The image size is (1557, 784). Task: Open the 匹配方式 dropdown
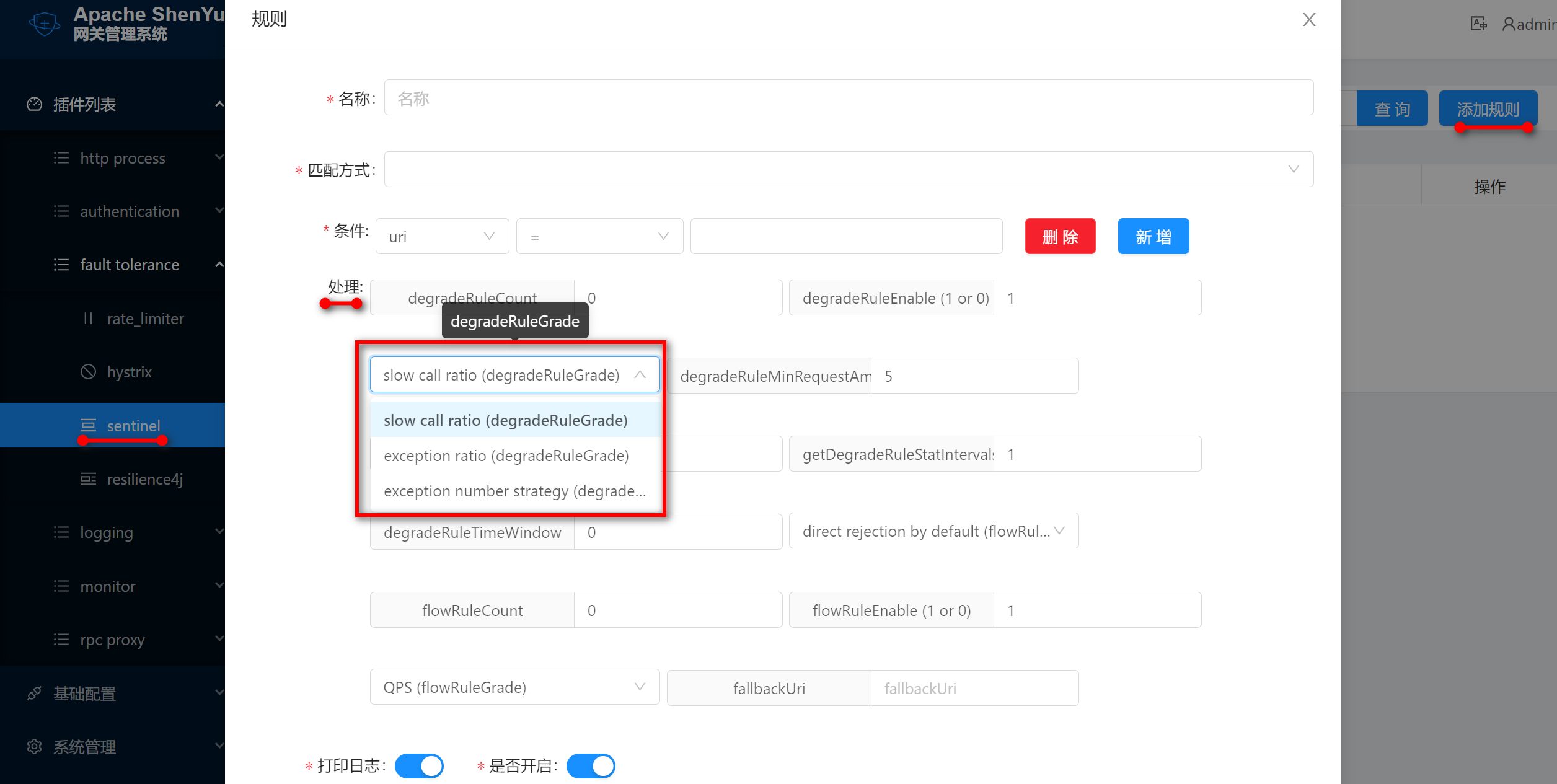(x=848, y=169)
